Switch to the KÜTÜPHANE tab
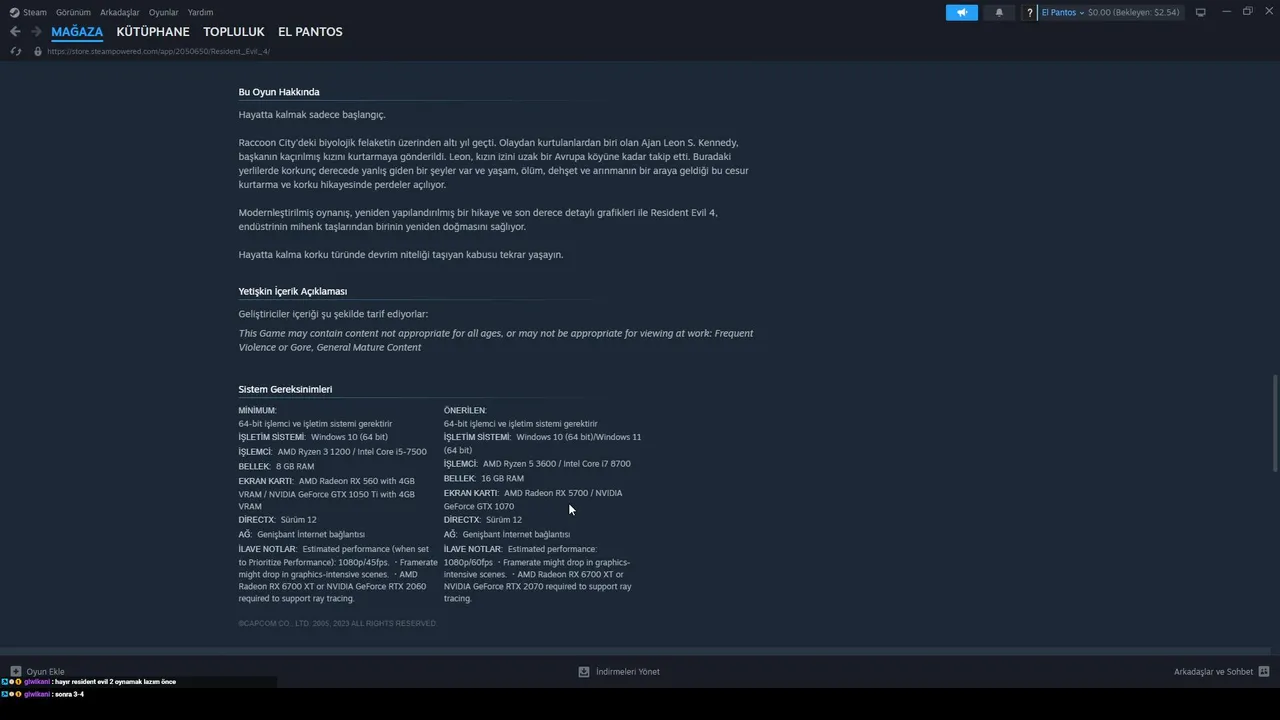1280x720 pixels. click(x=153, y=32)
